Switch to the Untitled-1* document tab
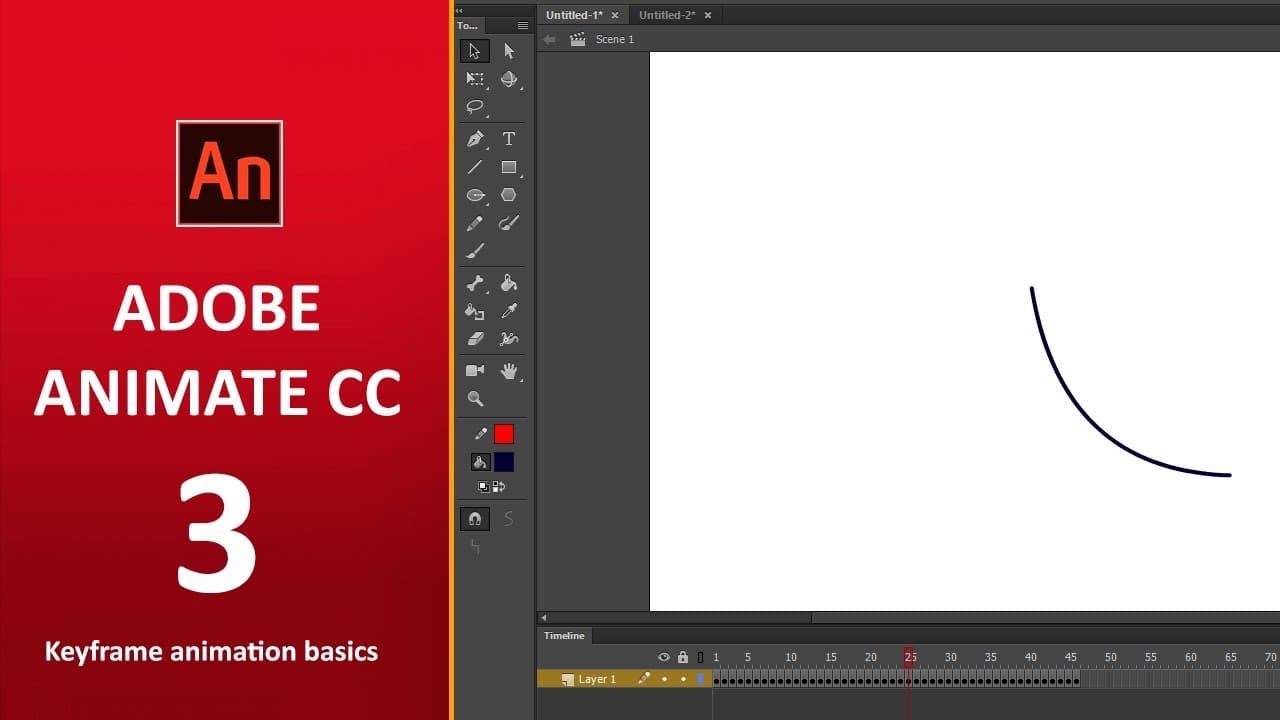The width and height of the screenshot is (1280, 720). [574, 15]
